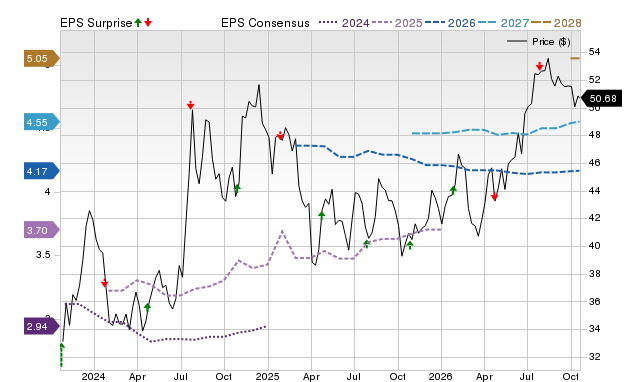Click the dashed green up arrow at the chart's start
This screenshot has height=382, width=640.
[x=62, y=355]
